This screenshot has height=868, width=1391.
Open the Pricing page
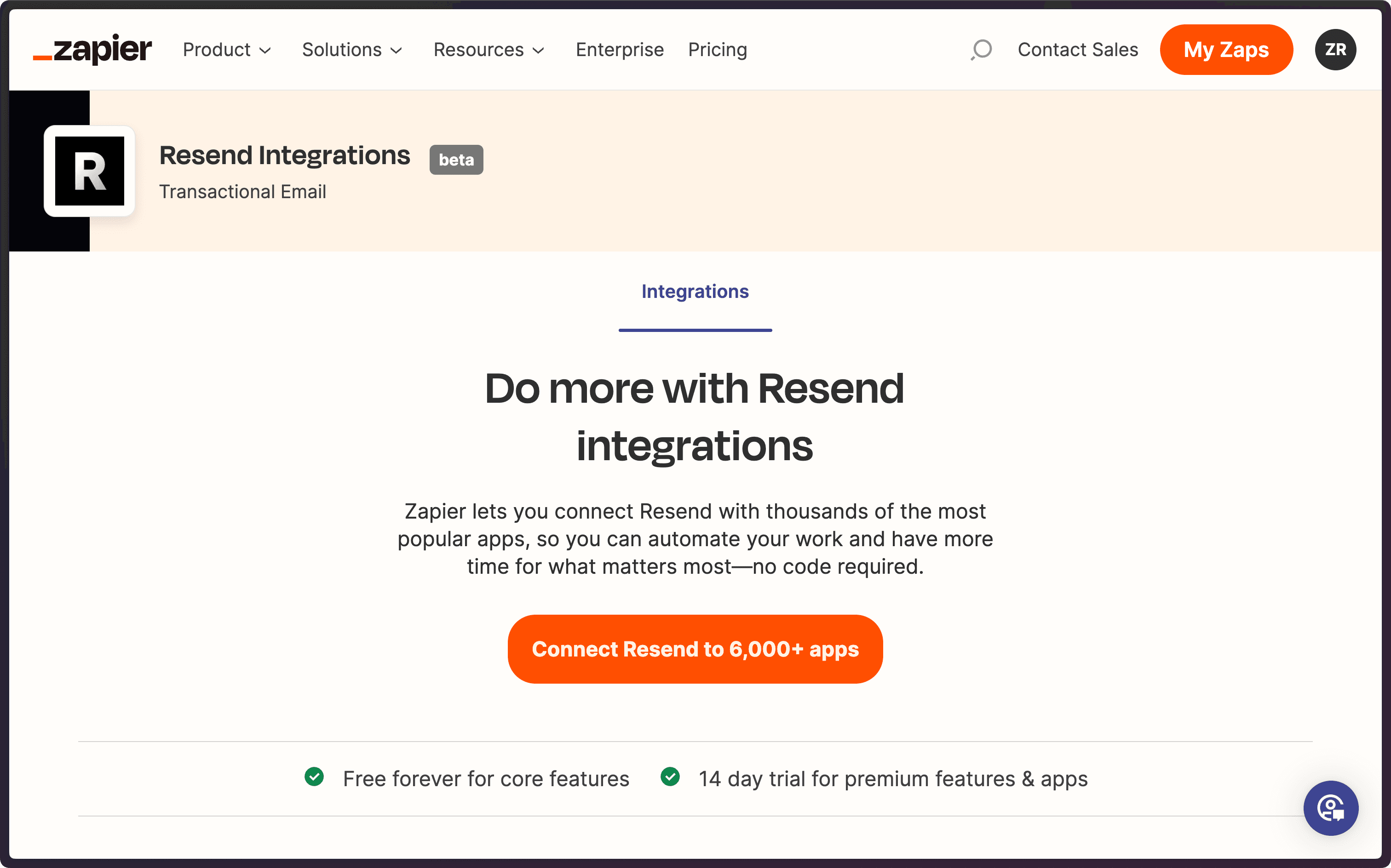coord(717,49)
